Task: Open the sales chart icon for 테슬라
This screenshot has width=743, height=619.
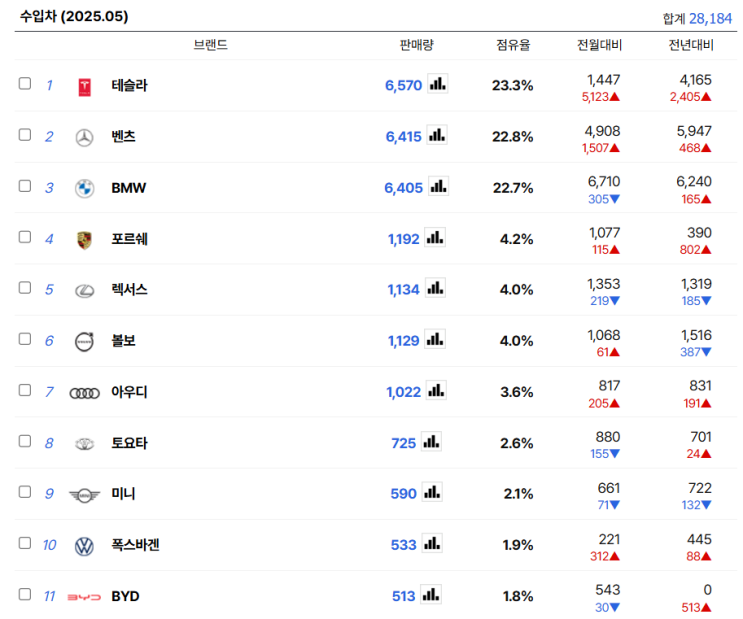Action: (x=437, y=84)
